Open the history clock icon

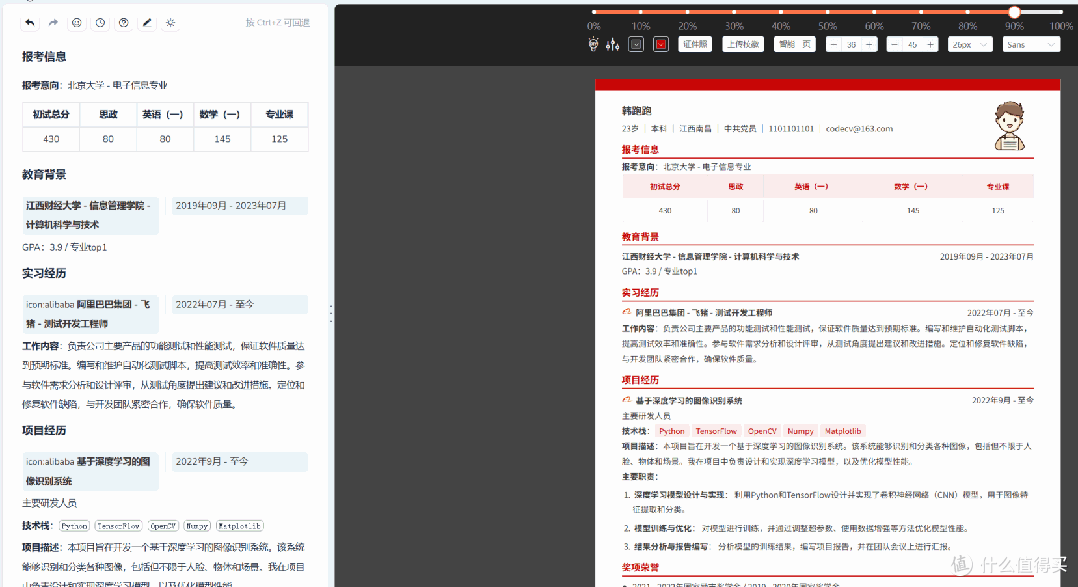point(100,23)
